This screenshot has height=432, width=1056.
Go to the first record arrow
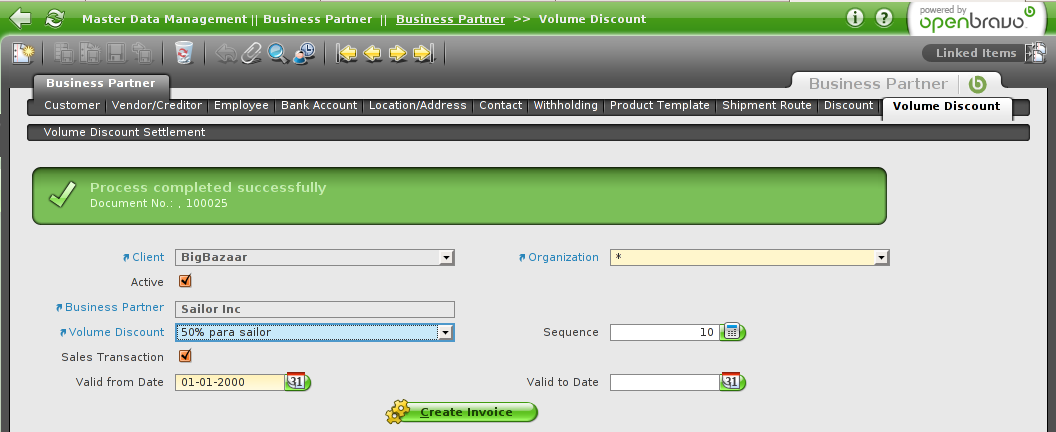point(346,53)
